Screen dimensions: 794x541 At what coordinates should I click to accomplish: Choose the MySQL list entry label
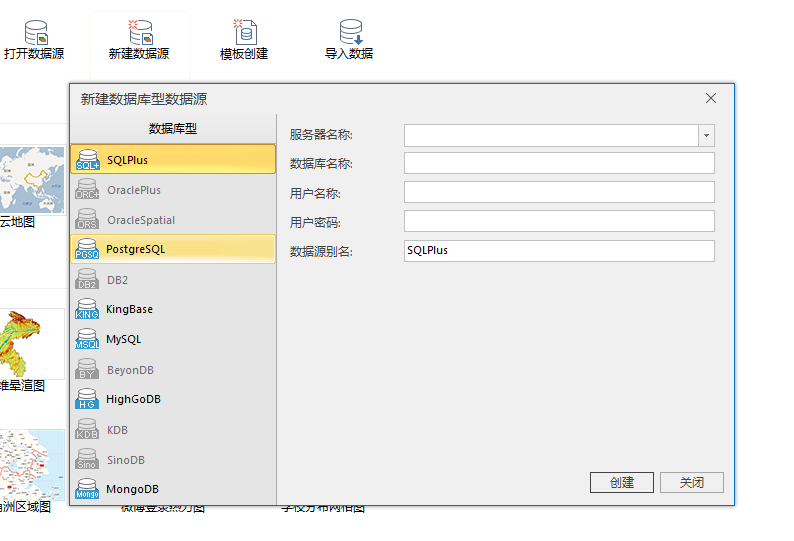coord(124,339)
